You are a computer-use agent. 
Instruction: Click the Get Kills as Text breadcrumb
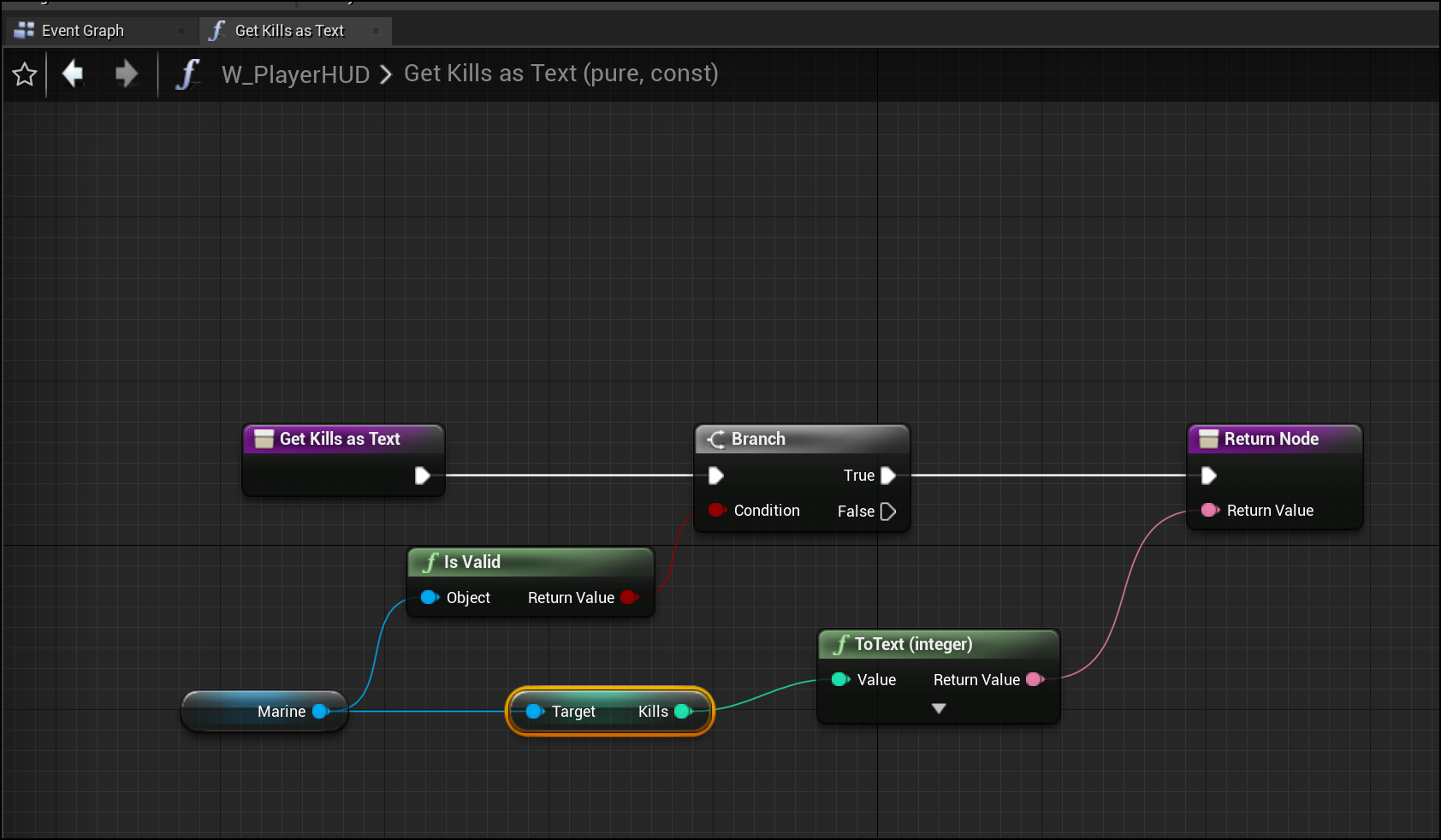[x=560, y=74]
